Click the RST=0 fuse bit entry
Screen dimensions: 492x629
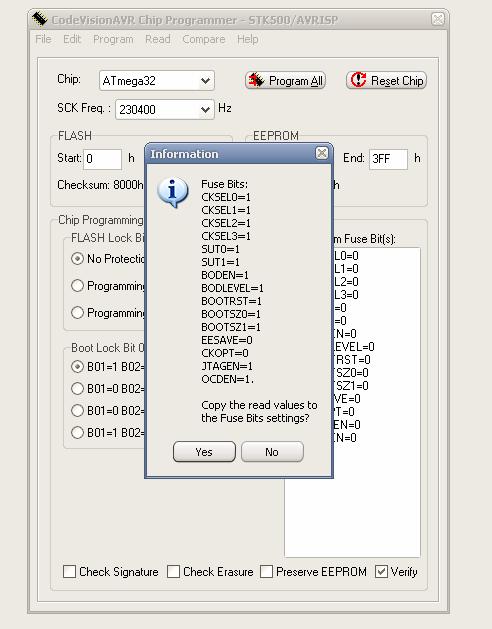tap(352, 360)
